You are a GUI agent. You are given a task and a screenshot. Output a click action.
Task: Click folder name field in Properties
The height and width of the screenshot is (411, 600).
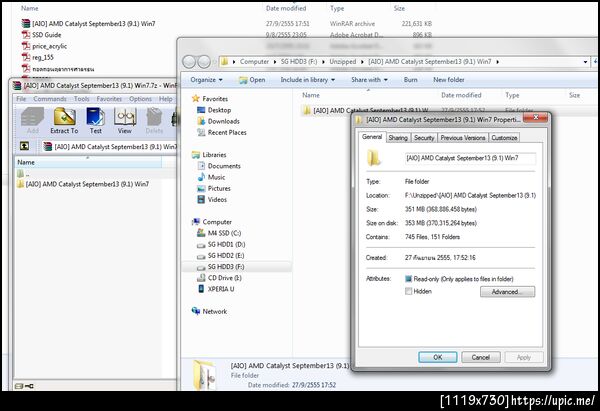click(470, 158)
